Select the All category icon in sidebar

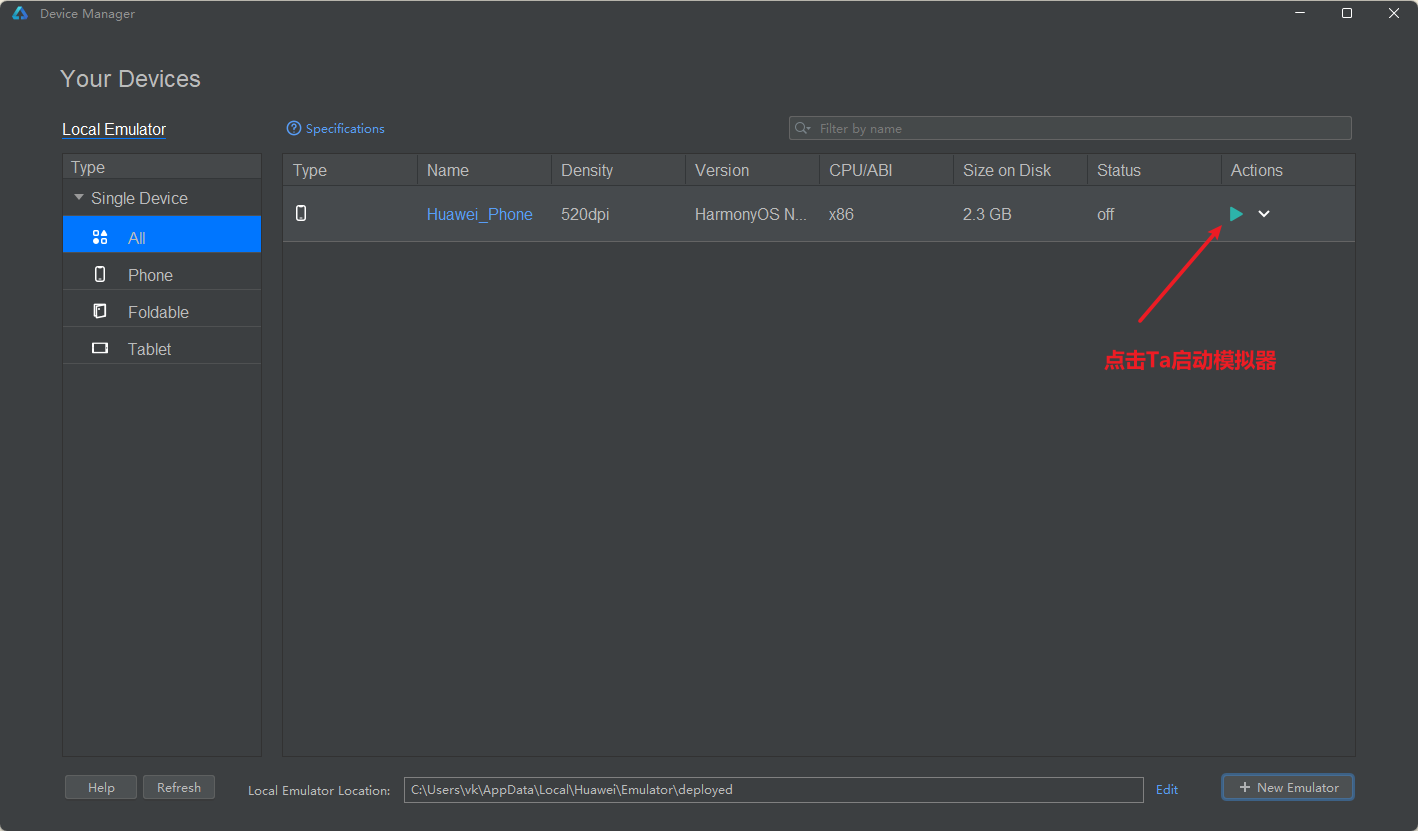[100, 238]
